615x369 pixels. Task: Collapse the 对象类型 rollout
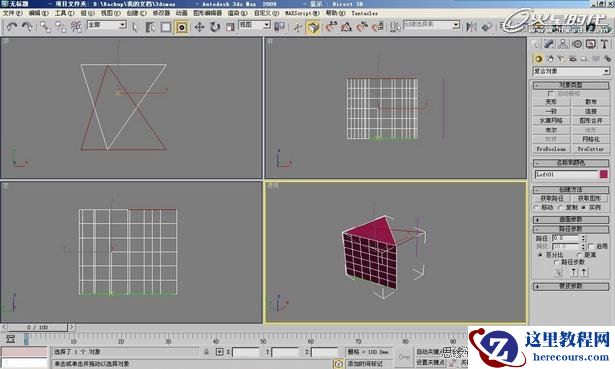(571, 85)
